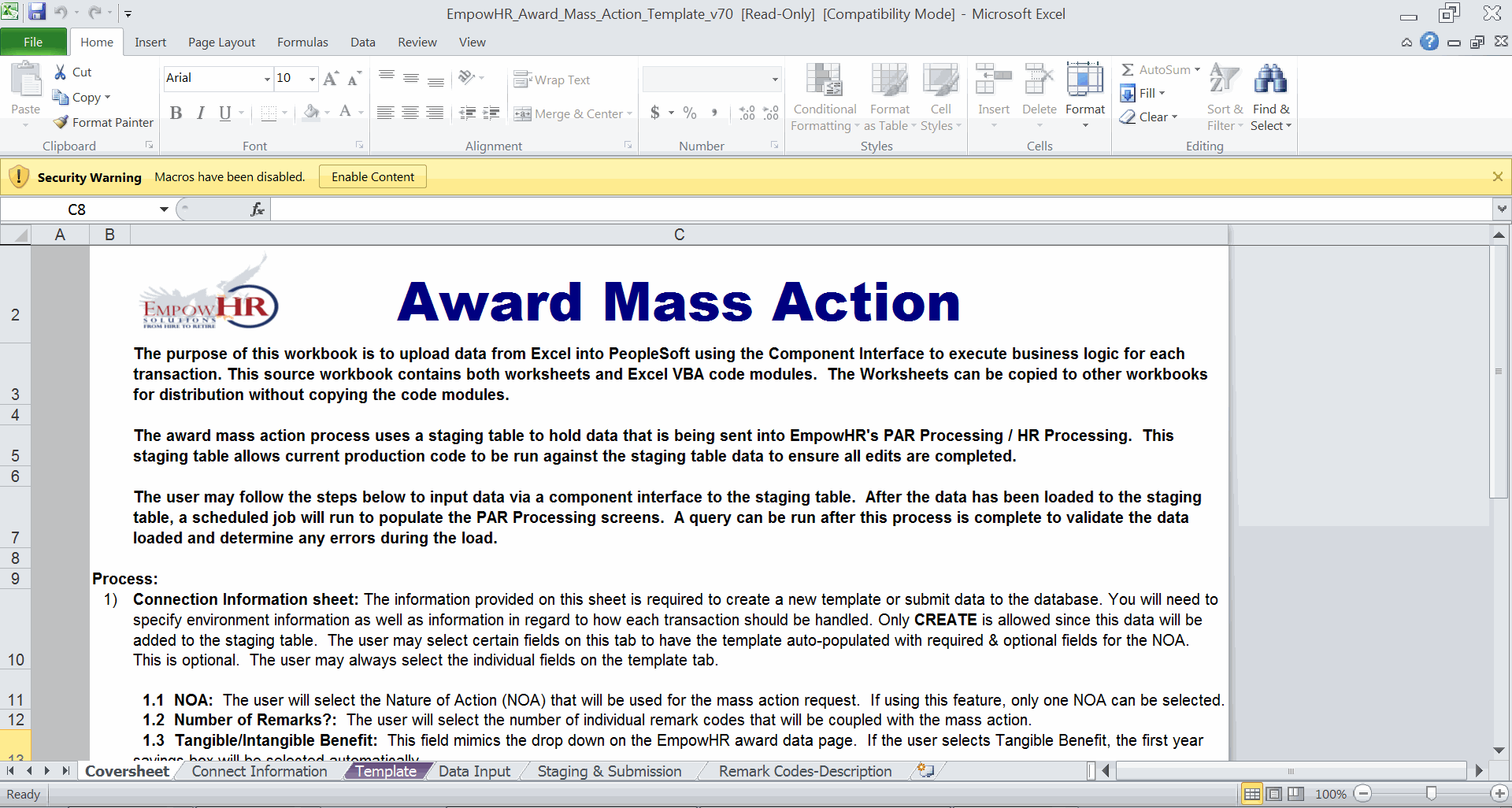The height and width of the screenshot is (808, 1512).
Task: Switch to Page Layout view in status bar
Action: [x=1273, y=793]
